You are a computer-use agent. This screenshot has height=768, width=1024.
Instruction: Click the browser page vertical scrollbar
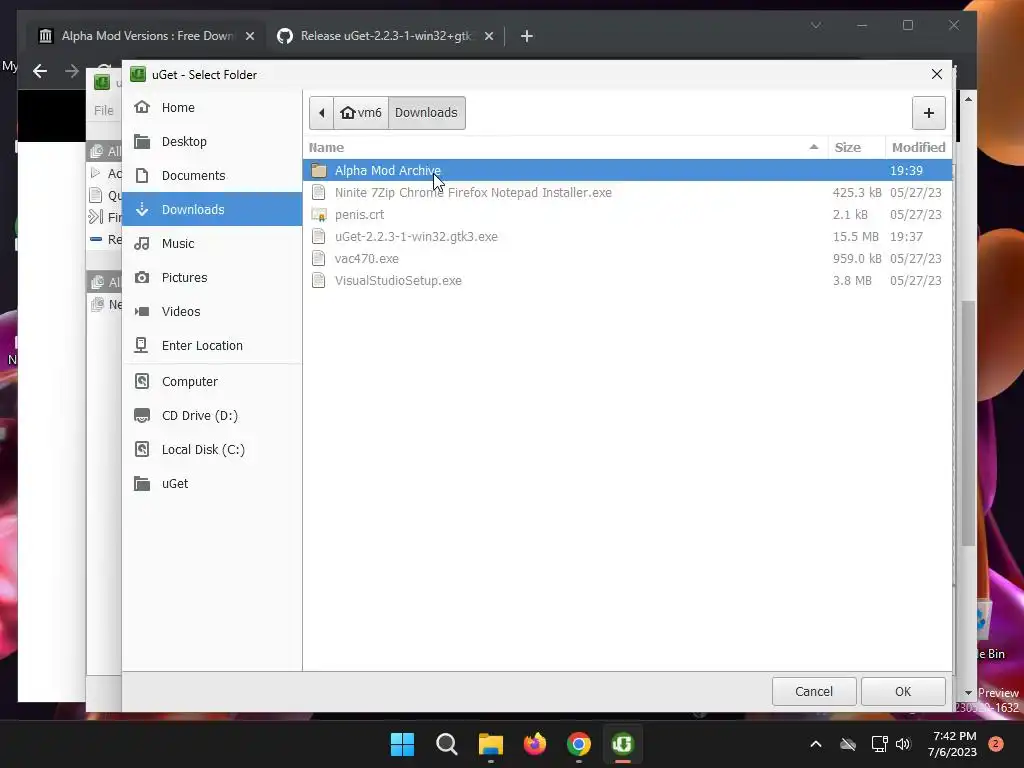[968, 423]
